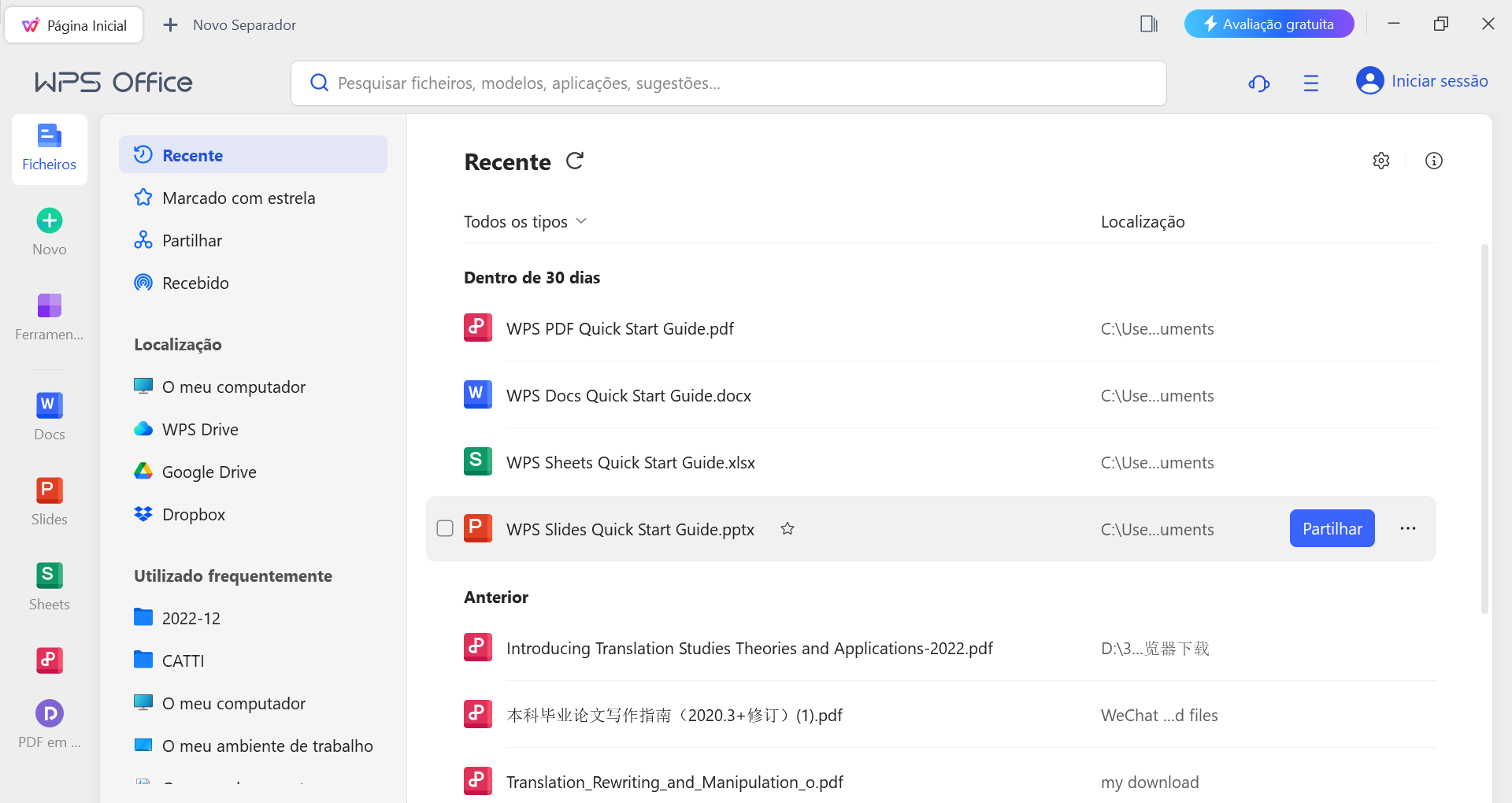This screenshot has height=803, width=1512.
Task: Open the 本科毕业论文写作指南 PDF file
Action: click(674, 715)
